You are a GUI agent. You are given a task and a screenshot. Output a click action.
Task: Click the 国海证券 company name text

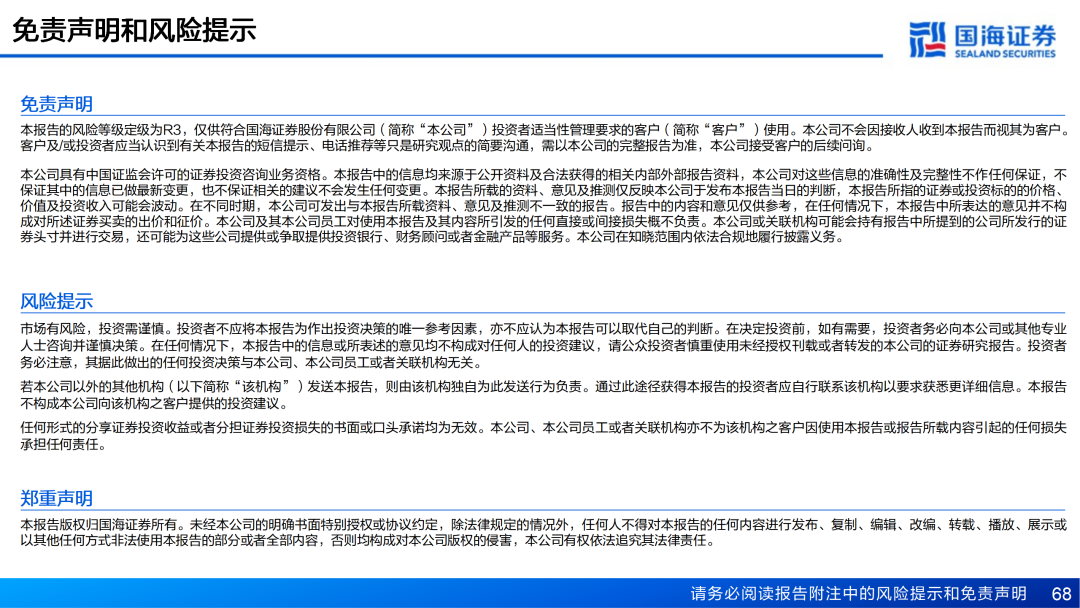1005,35
